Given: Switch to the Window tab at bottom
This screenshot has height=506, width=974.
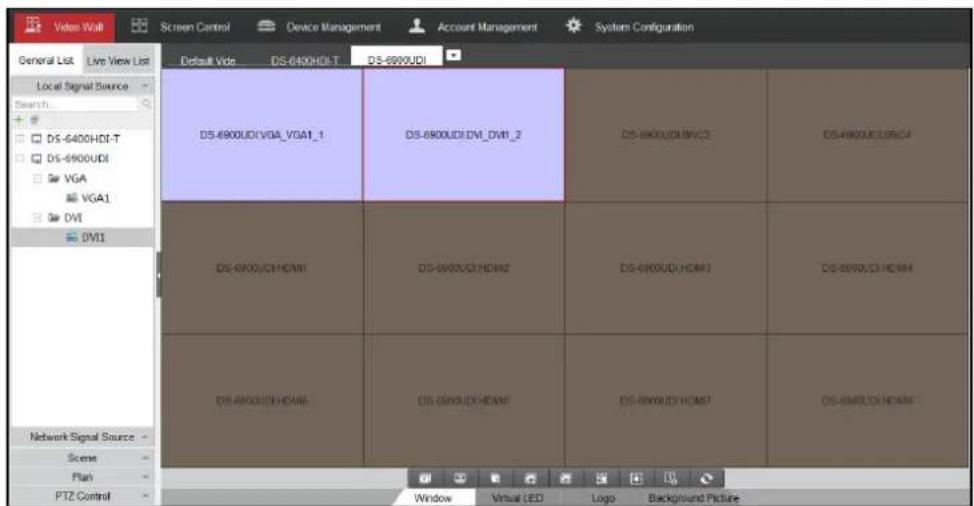Looking at the screenshot, I should pos(433,497).
